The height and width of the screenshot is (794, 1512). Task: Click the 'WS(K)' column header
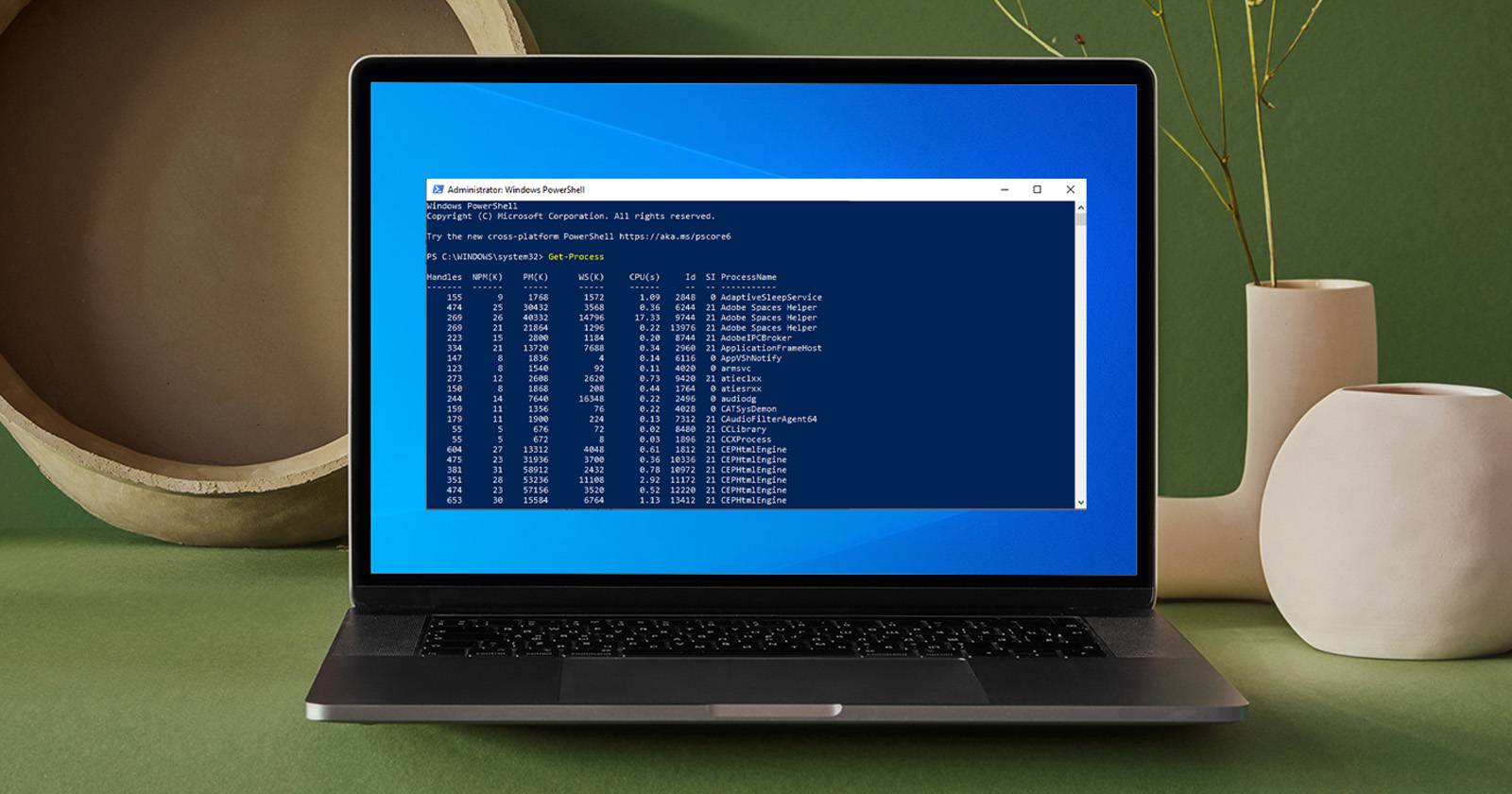tap(591, 277)
